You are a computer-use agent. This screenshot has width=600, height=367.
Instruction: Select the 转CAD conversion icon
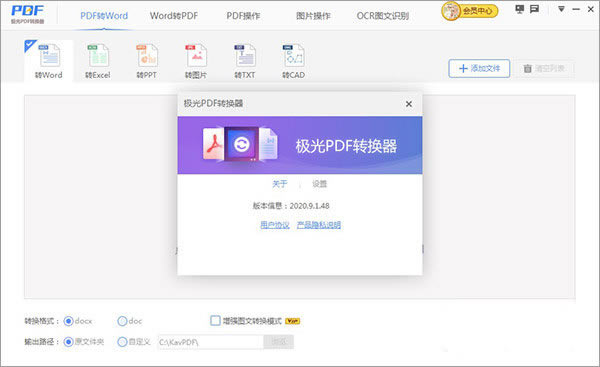coord(294,60)
